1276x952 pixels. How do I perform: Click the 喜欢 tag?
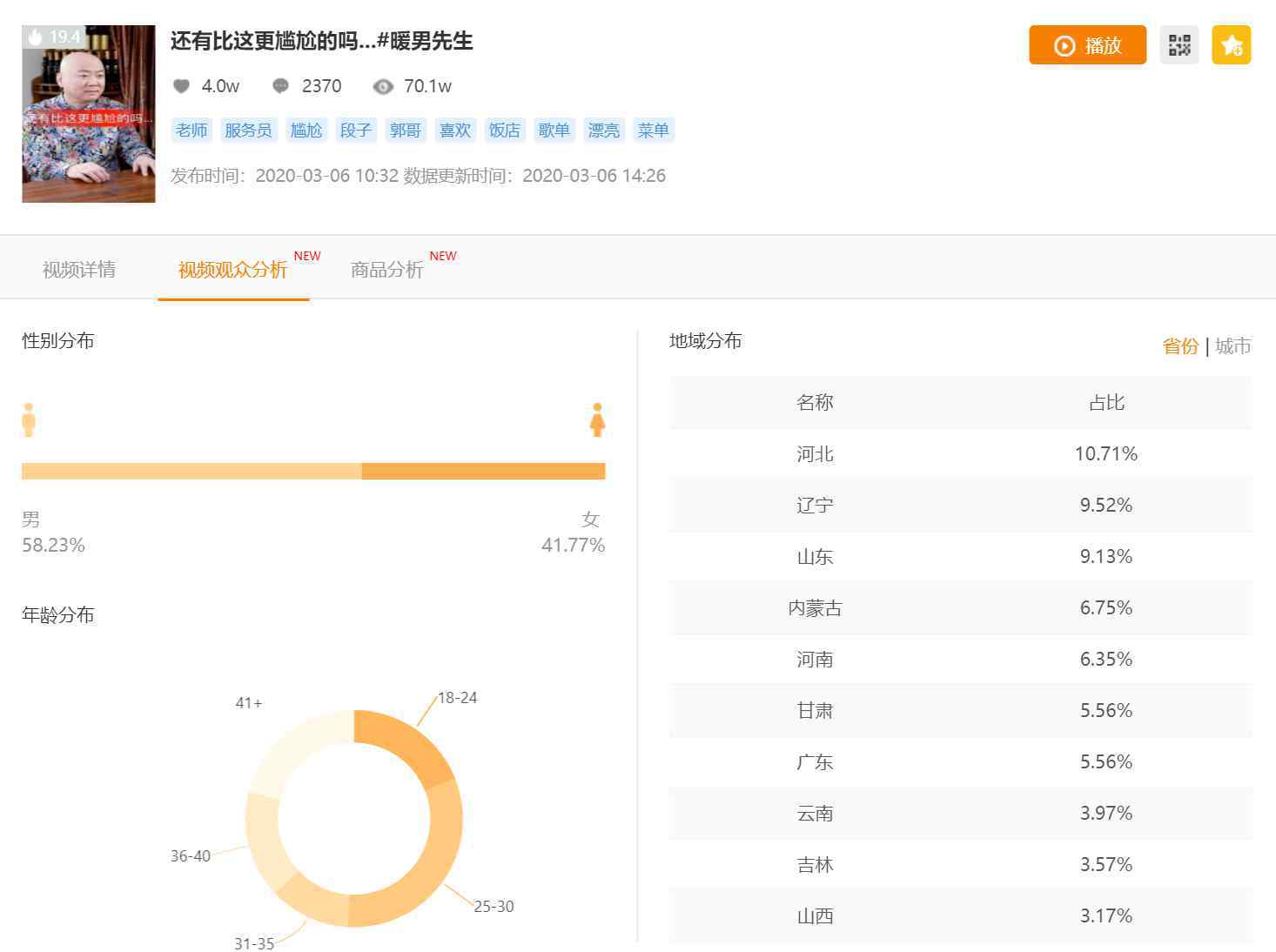[455, 131]
